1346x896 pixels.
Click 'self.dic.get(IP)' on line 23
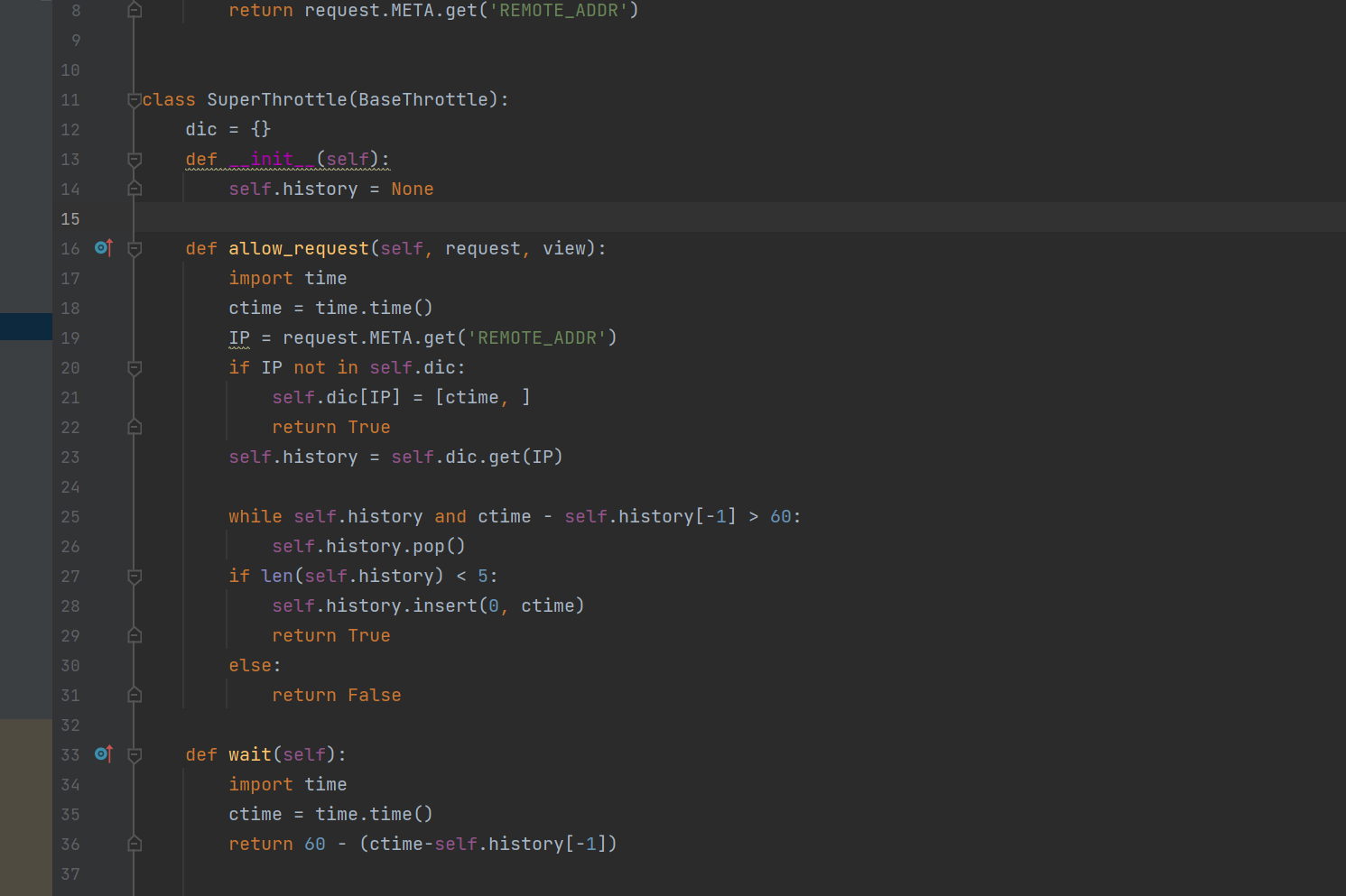tap(478, 457)
